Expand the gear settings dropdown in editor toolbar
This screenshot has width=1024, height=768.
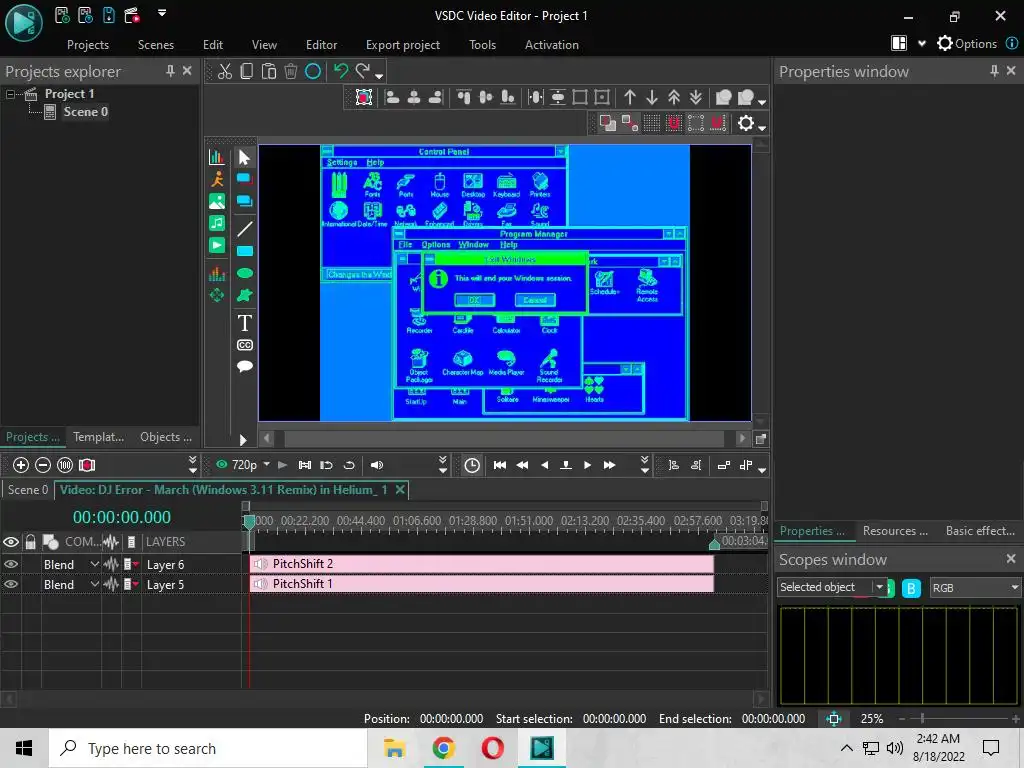click(x=762, y=126)
